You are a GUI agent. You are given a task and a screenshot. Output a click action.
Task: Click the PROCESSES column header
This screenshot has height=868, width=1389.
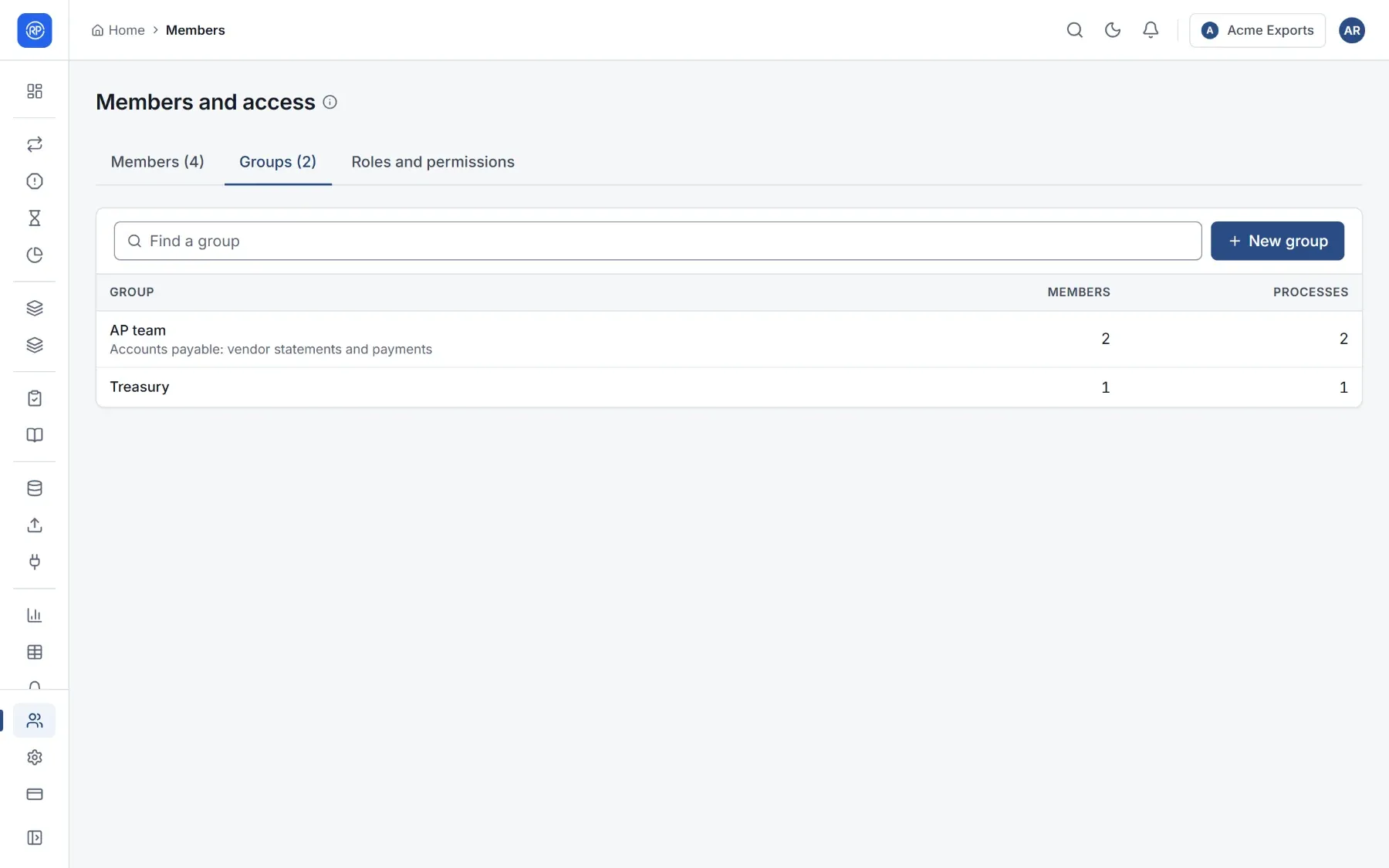click(1310, 292)
